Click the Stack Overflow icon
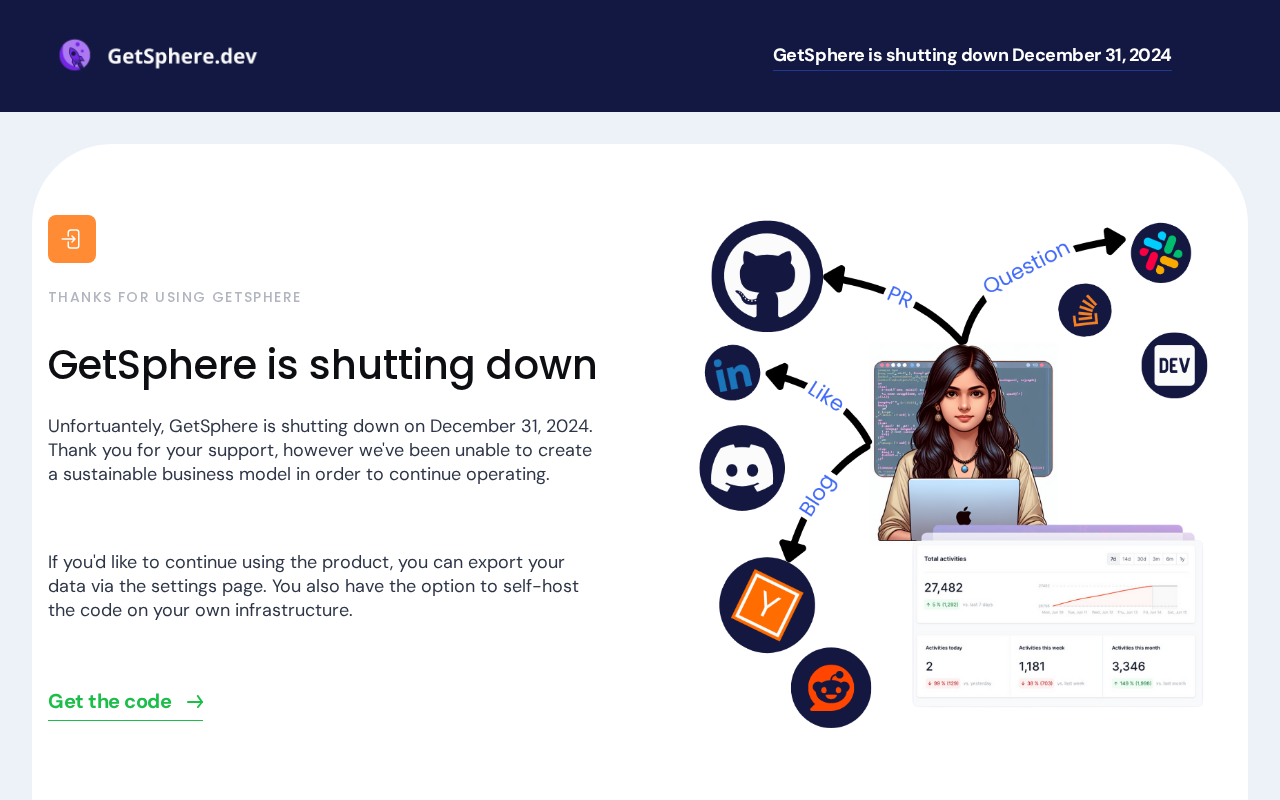The height and width of the screenshot is (800, 1280). point(1085,310)
